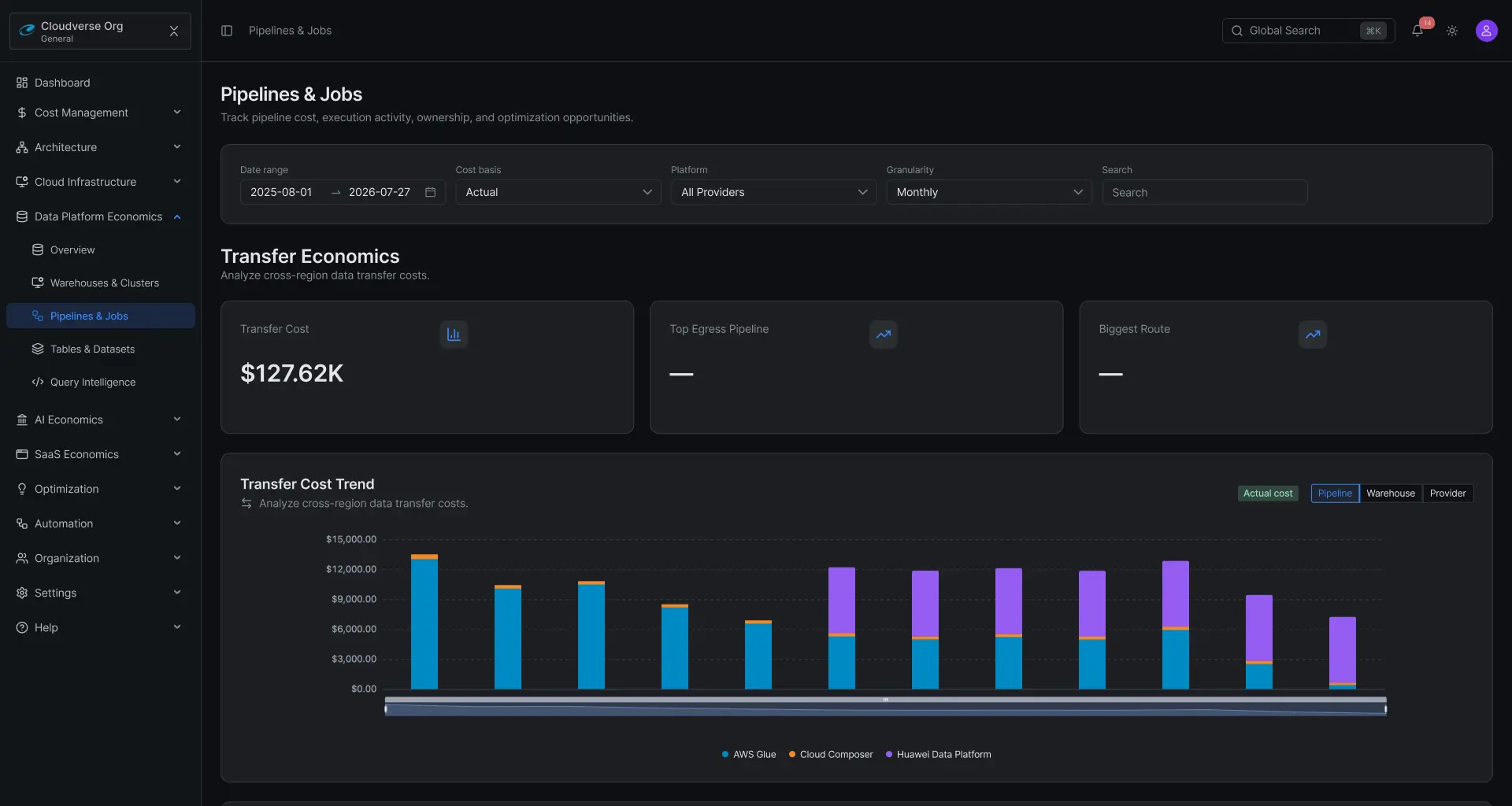1512x806 pixels.
Task: Go to Dashboard
Action: coord(101,83)
